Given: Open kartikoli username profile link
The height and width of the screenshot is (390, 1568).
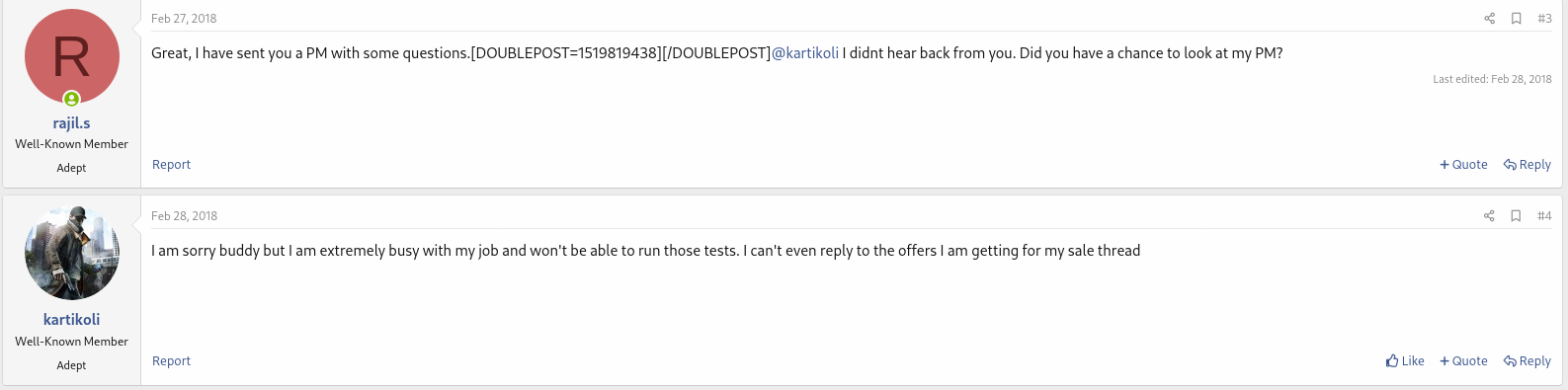Looking at the screenshot, I should pos(72,320).
